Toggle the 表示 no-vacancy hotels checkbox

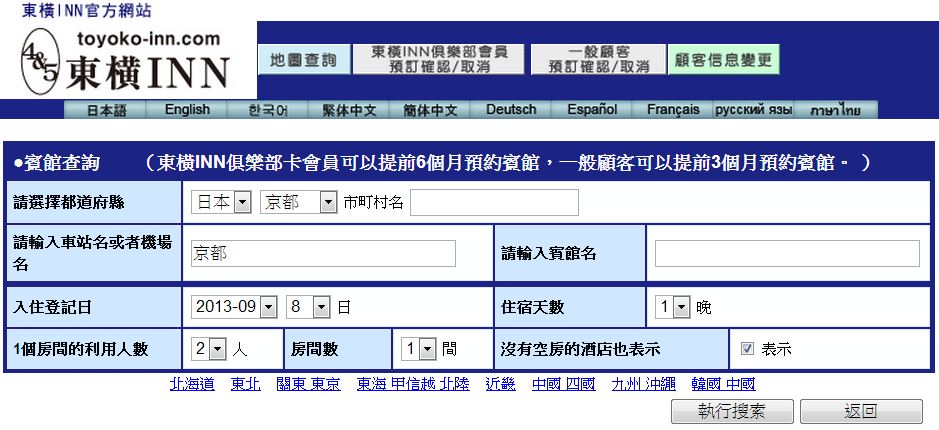click(x=747, y=349)
